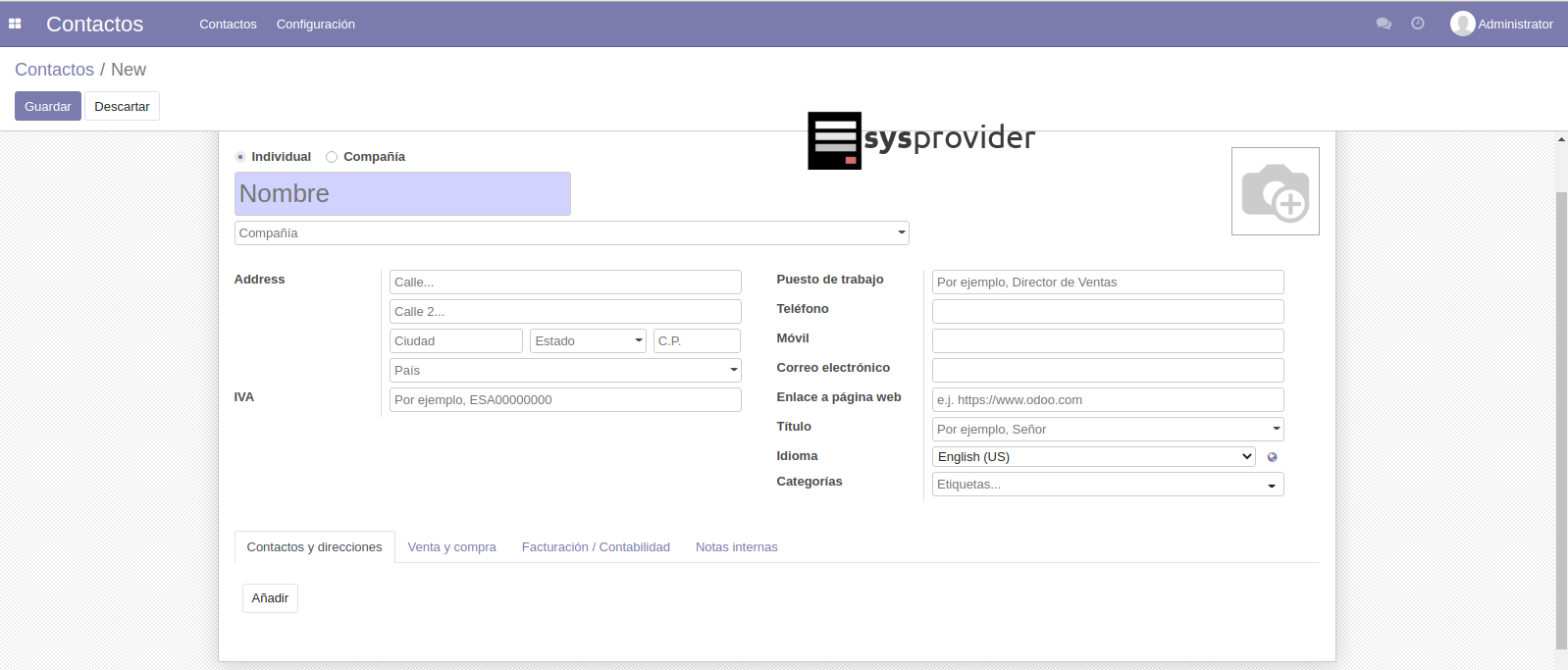Open the activities clock icon
The image size is (1568, 670).
(1418, 24)
